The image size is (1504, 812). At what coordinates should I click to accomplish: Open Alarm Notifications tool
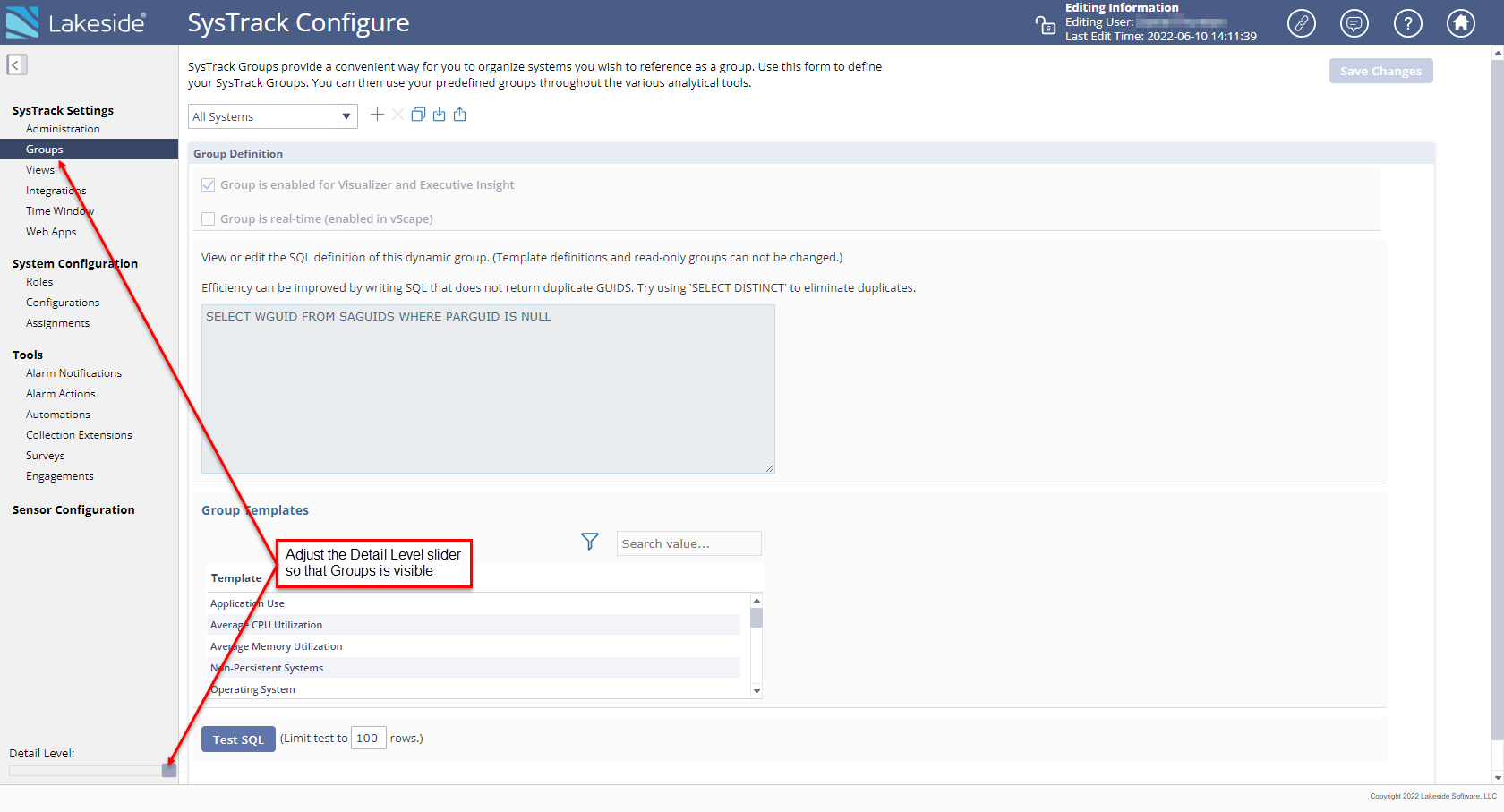pos(73,373)
